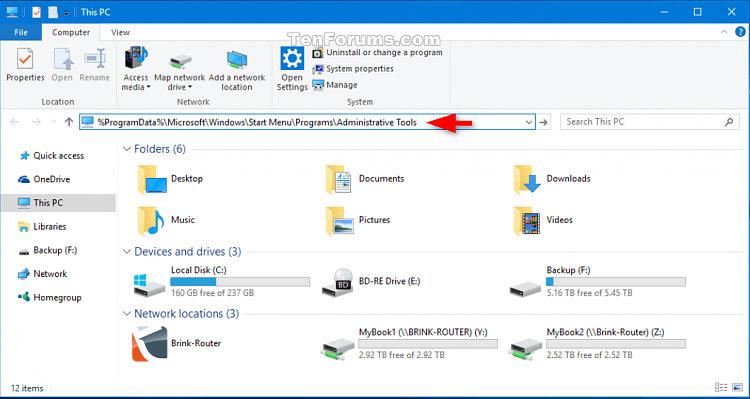Switch to details view layout
Viewport: 750px width, 399px height.
coord(720,388)
